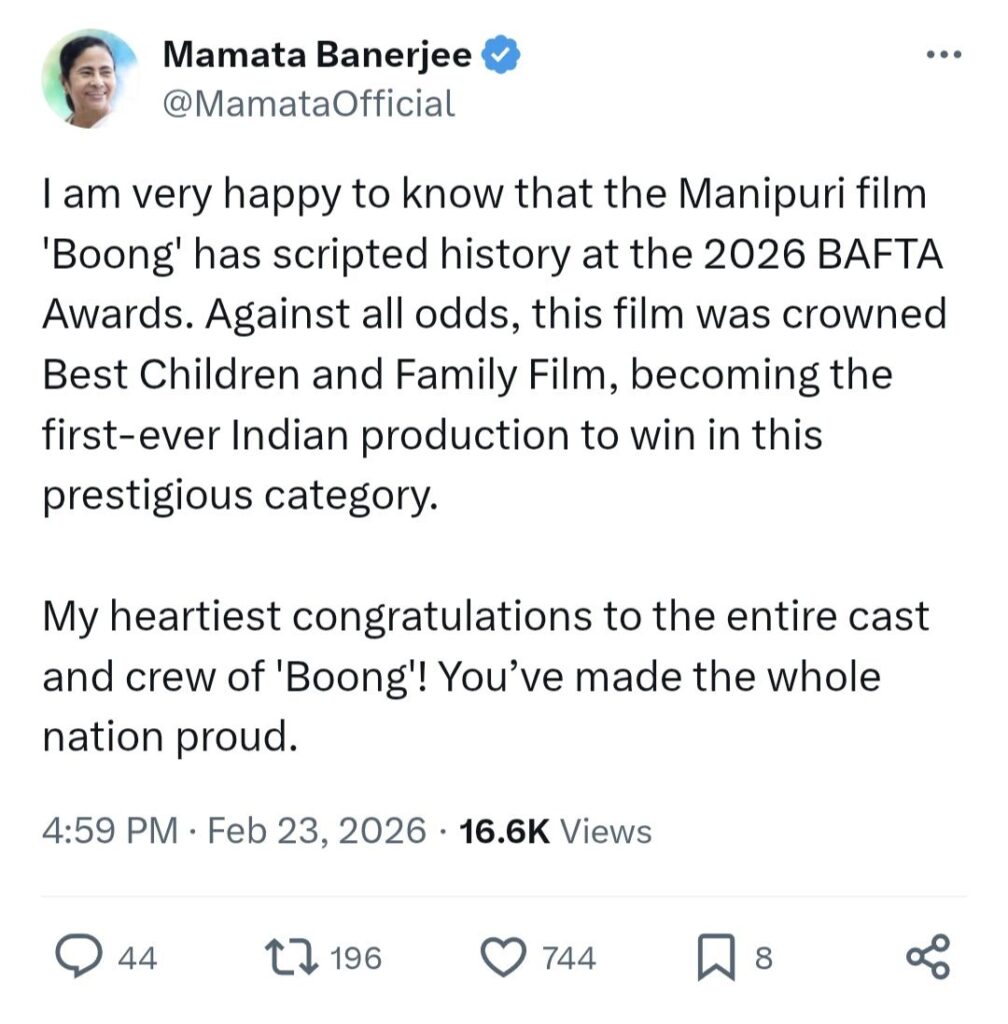Click the 196 reposts count
The height and width of the screenshot is (1024, 1008).
point(356,959)
